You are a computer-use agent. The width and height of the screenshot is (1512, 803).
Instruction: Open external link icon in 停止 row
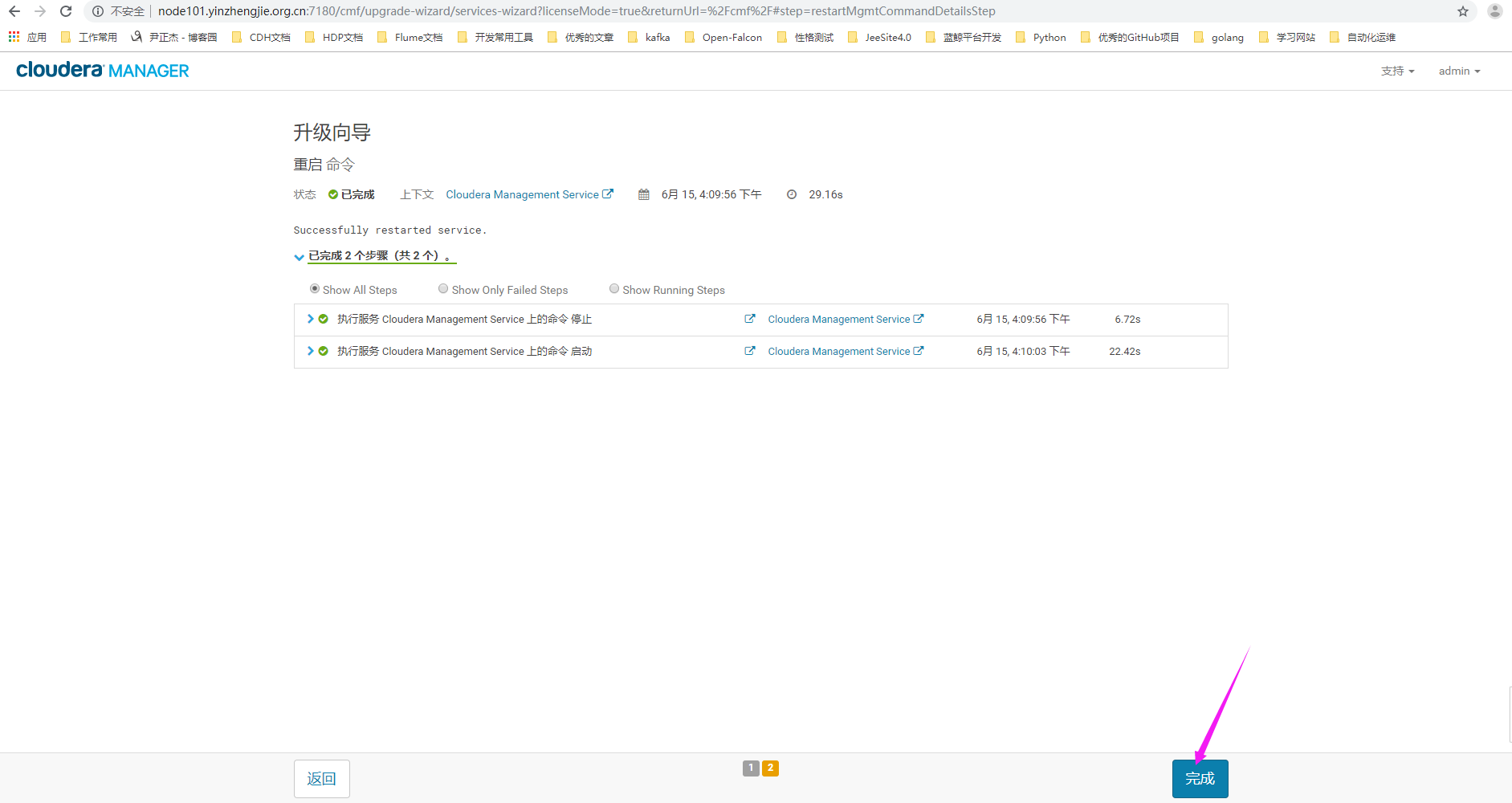click(750, 319)
